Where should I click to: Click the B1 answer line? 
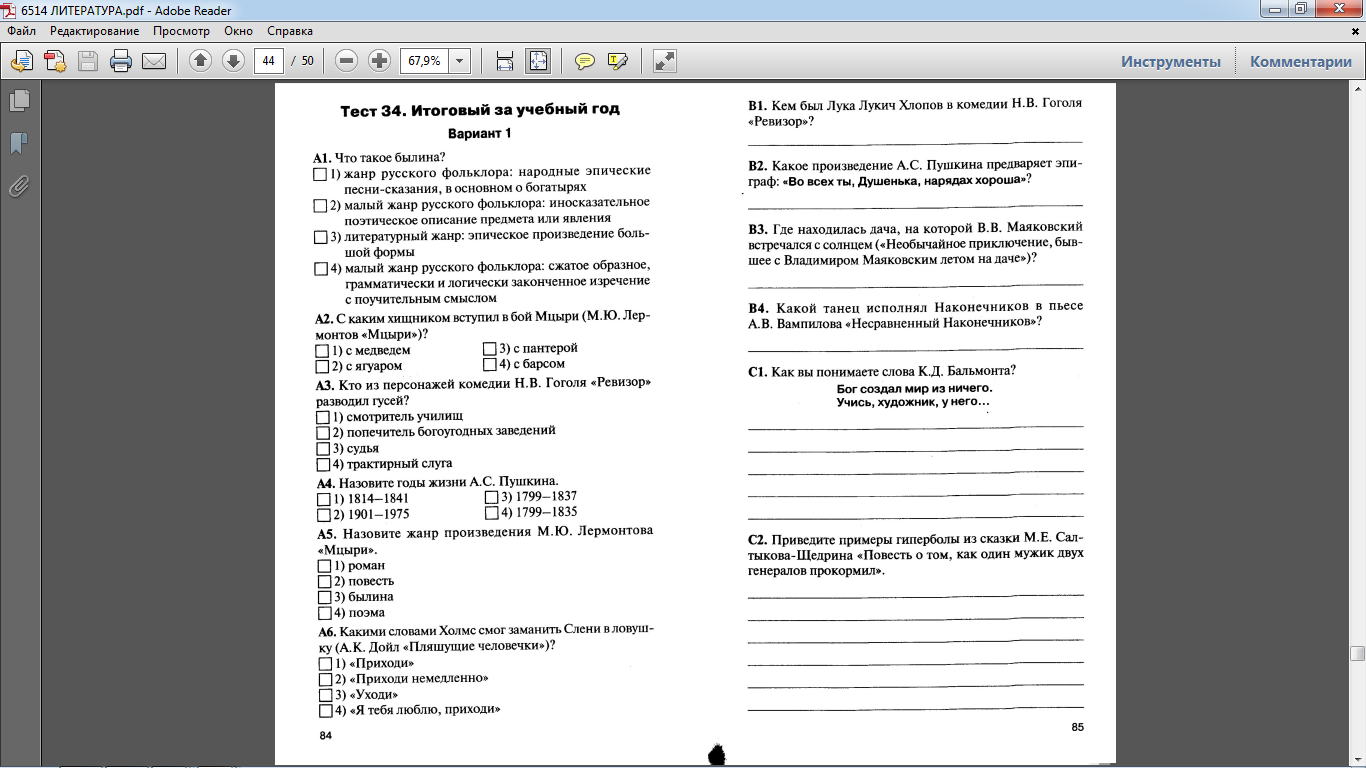pos(916,143)
